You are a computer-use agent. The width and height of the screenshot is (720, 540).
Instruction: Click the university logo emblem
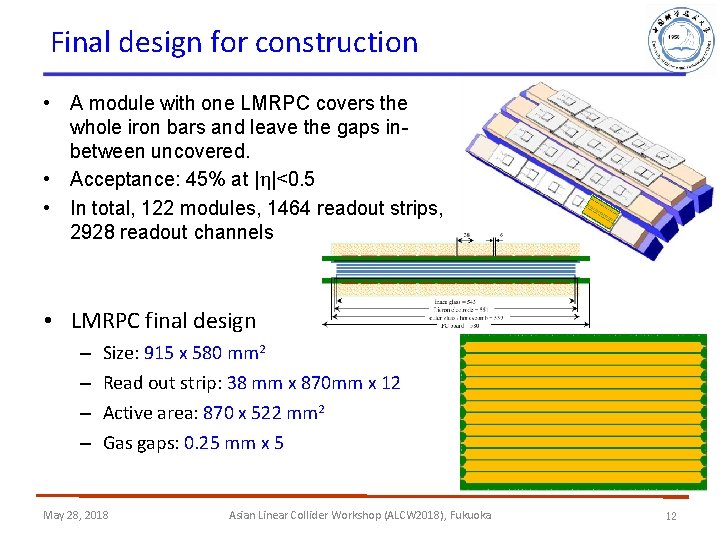(x=681, y=40)
